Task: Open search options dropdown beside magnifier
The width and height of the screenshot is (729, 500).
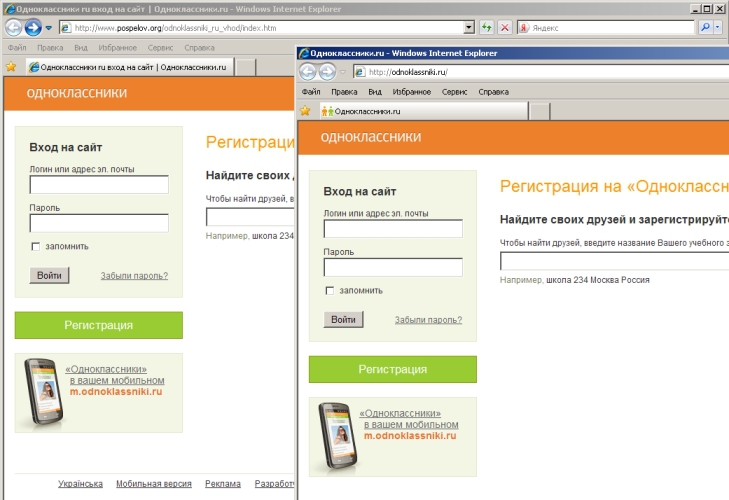Action: (717, 28)
